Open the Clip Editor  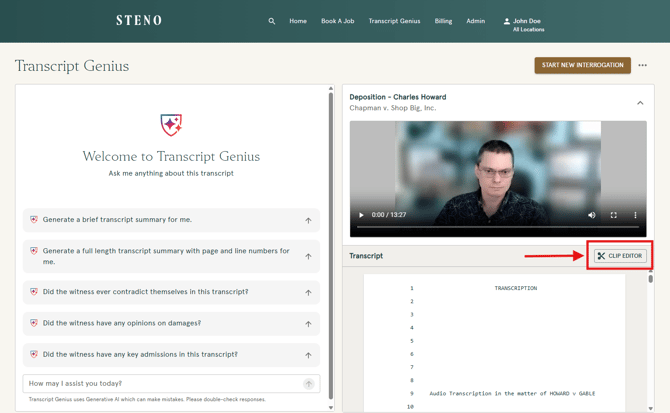point(620,256)
